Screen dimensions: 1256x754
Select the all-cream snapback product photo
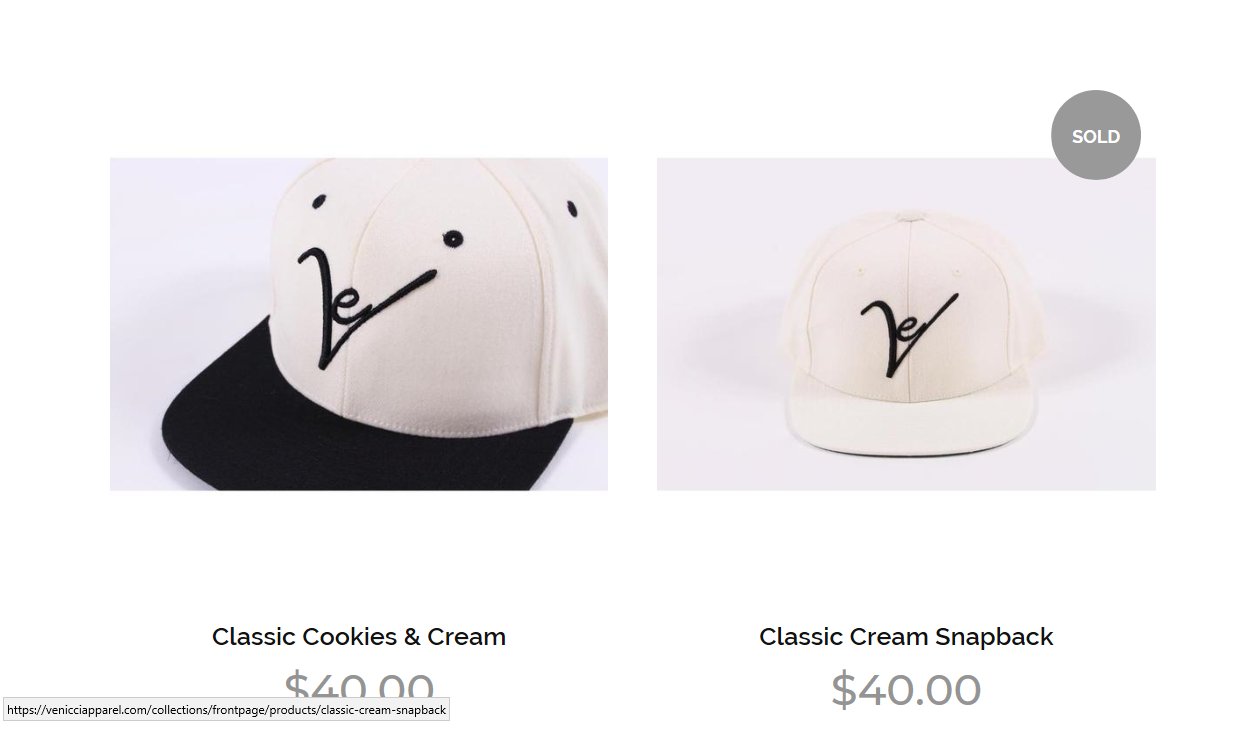pyautogui.click(x=906, y=324)
